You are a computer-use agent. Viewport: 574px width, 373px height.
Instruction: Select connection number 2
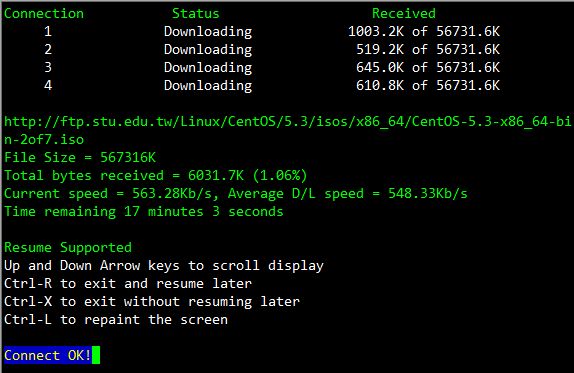click(x=48, y=49)
